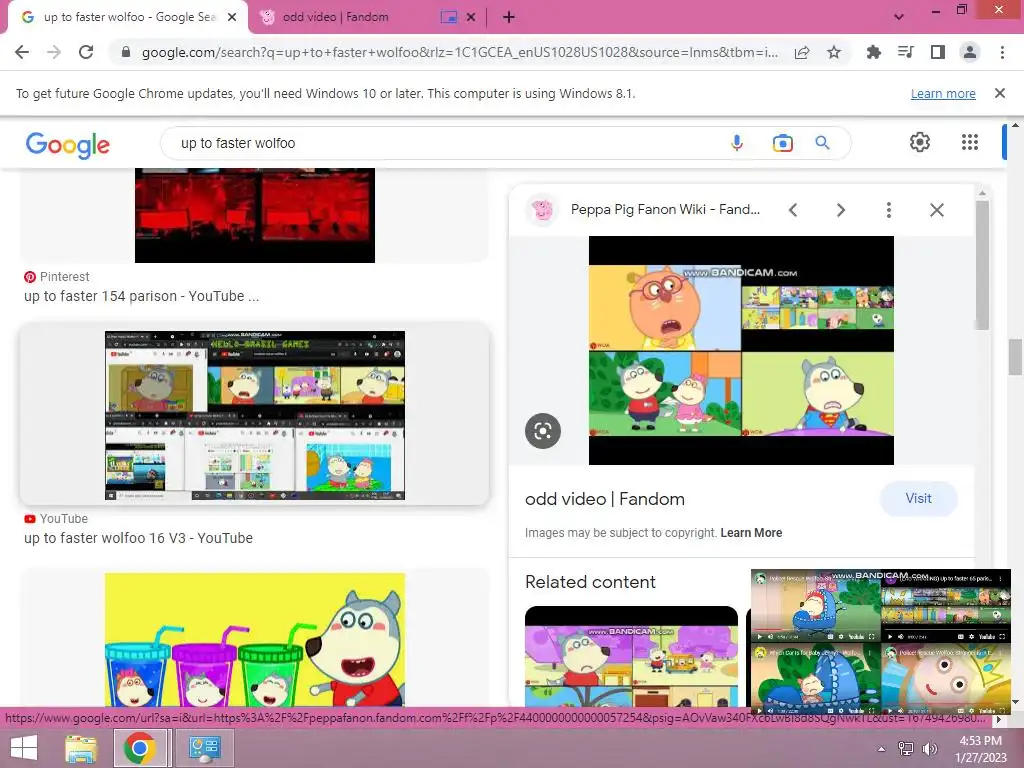This screenshot has height=768, width=1024.
Task: Click the network tray icon
Action: 906,748
